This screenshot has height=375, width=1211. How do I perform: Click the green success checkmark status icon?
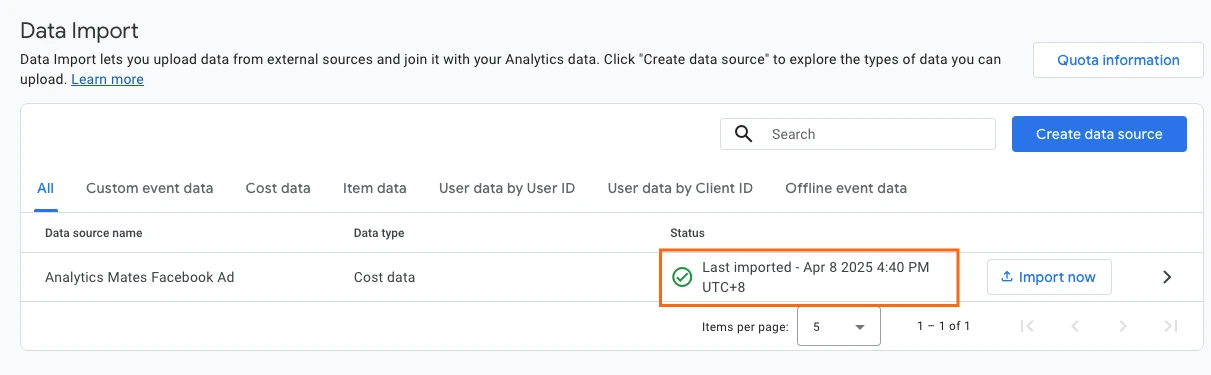click(x=682, y=277)
